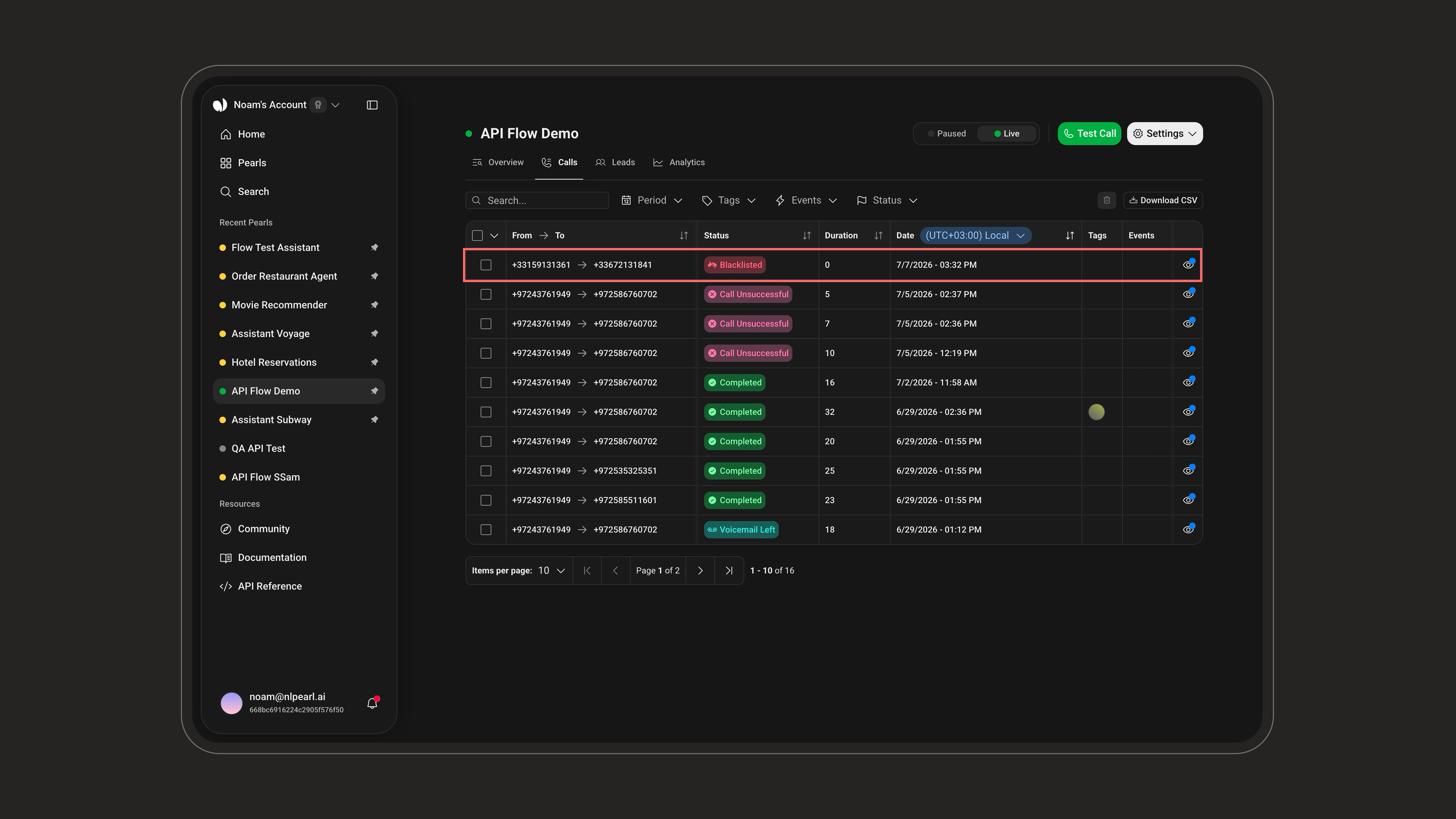
Task: Jump to last page icon
Action: click(729, 570)
